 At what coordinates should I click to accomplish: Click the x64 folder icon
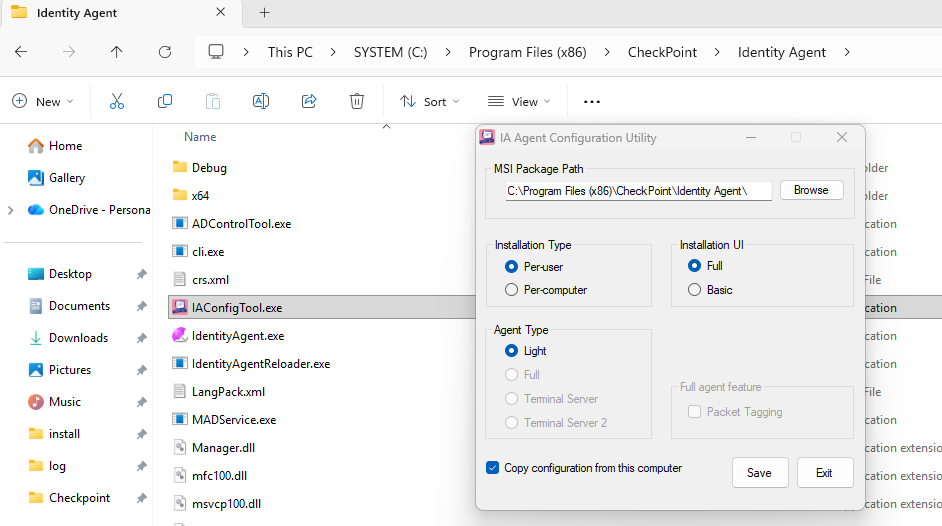pyautogui.click(x=180, y=195)
